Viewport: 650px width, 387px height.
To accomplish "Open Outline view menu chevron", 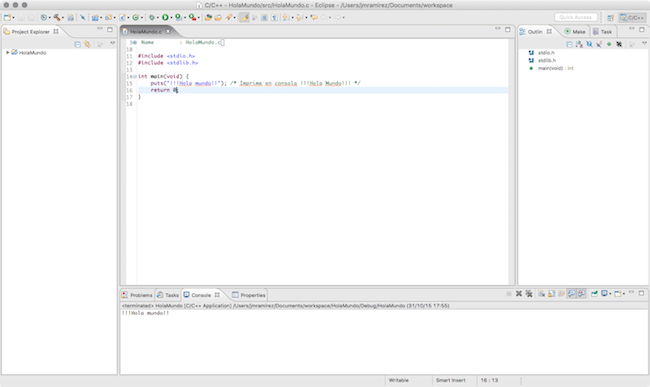I will pyautogui.click(x=644, y=43).
